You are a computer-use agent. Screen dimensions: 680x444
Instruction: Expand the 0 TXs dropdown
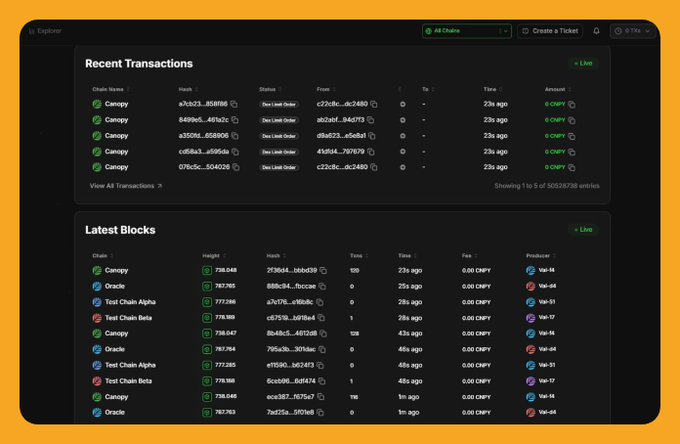[x=633, y=31]
